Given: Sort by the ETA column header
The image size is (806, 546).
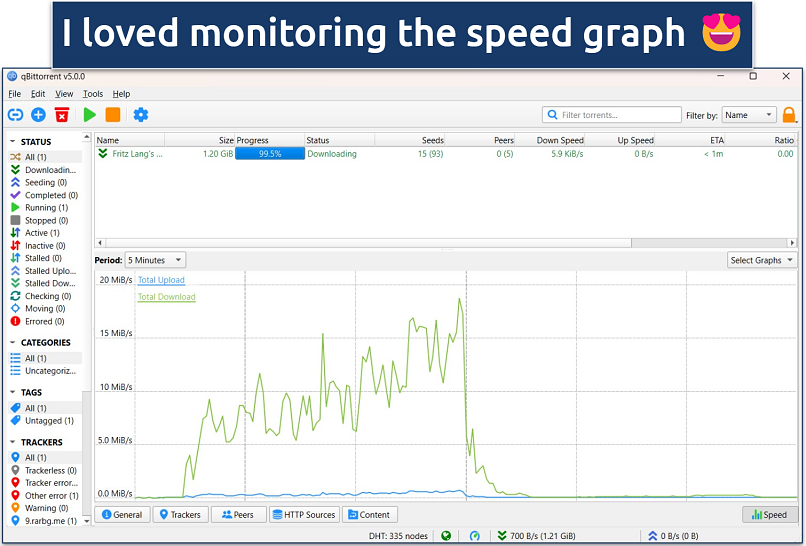Looking at the screenshot, I should pyautogui.click(x=690, y=140).
